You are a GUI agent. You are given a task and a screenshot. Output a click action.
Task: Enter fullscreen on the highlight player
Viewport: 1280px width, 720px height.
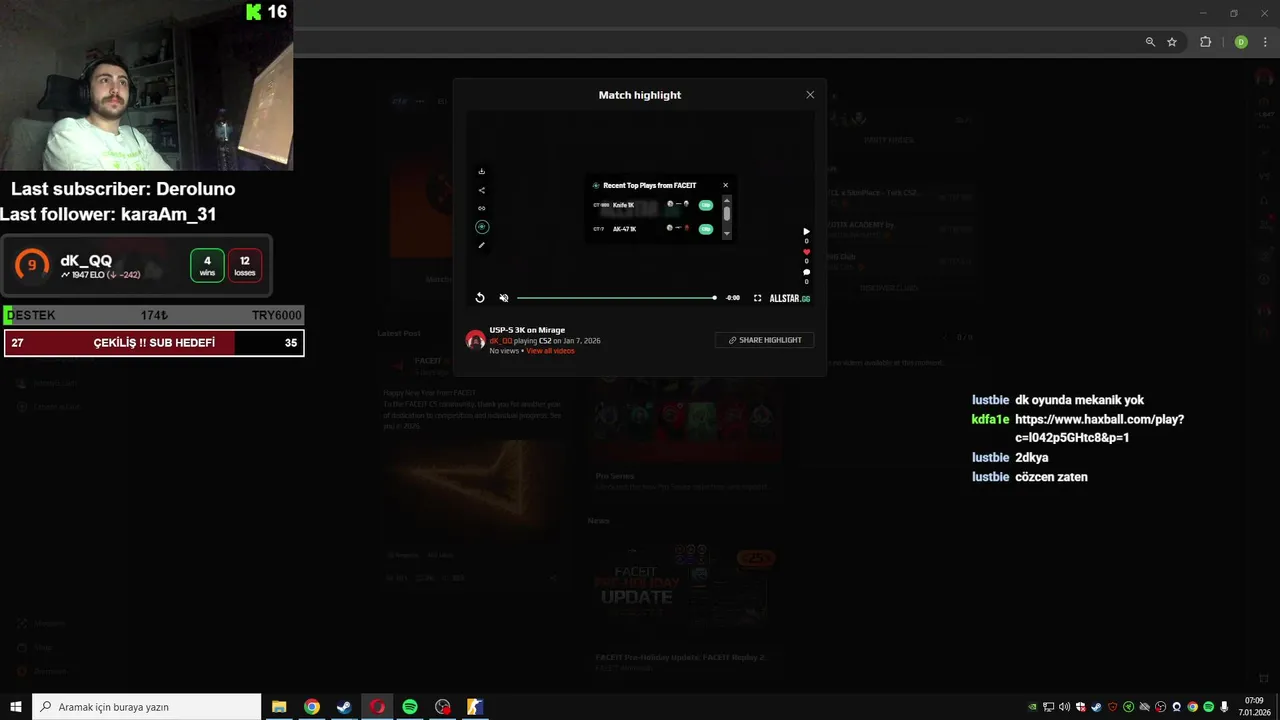click(x=757, y=298)
